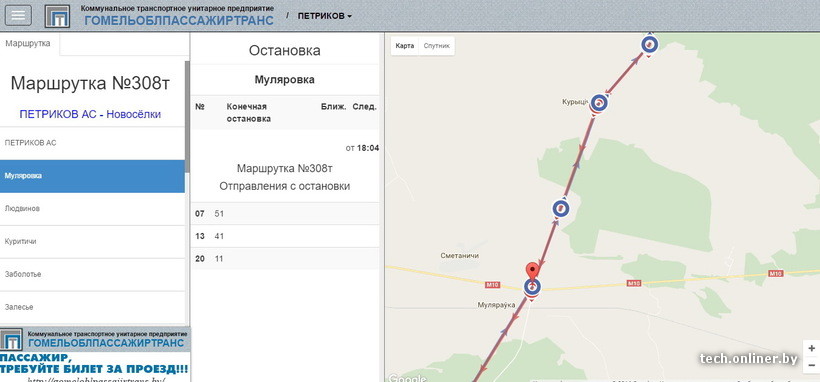
Task: Click the Гомельоблпассажиртранс logo icon
Action: [x=57, y=16]
